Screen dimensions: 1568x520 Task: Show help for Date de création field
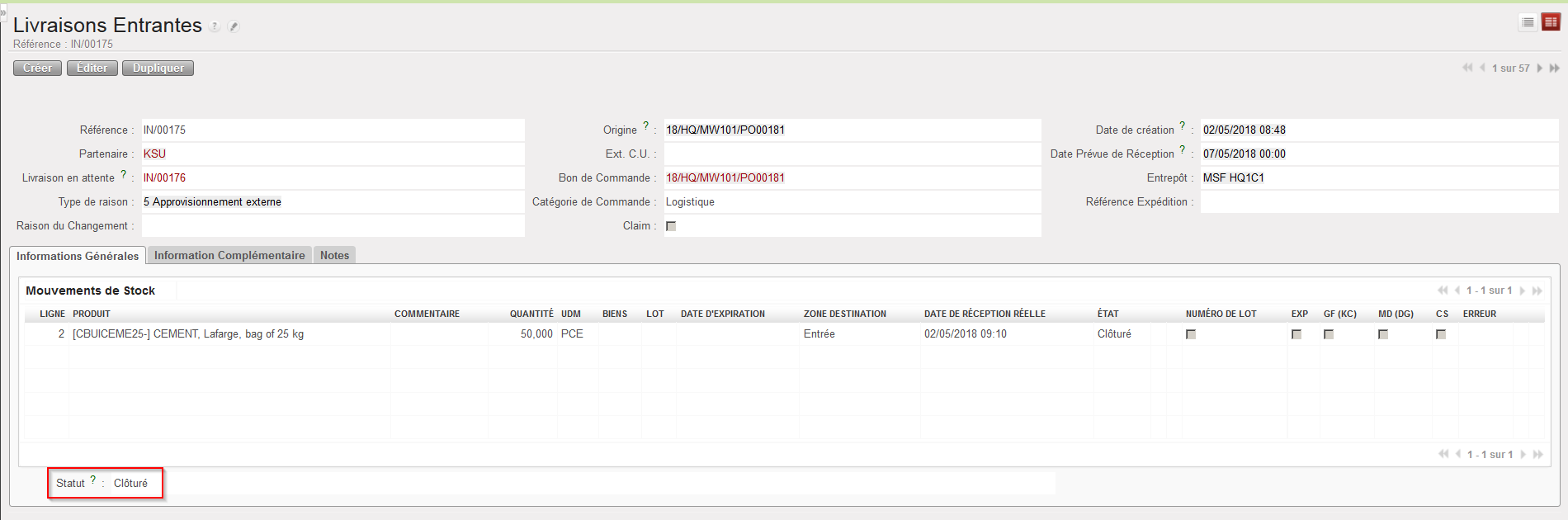click(x=1183, y=125)
